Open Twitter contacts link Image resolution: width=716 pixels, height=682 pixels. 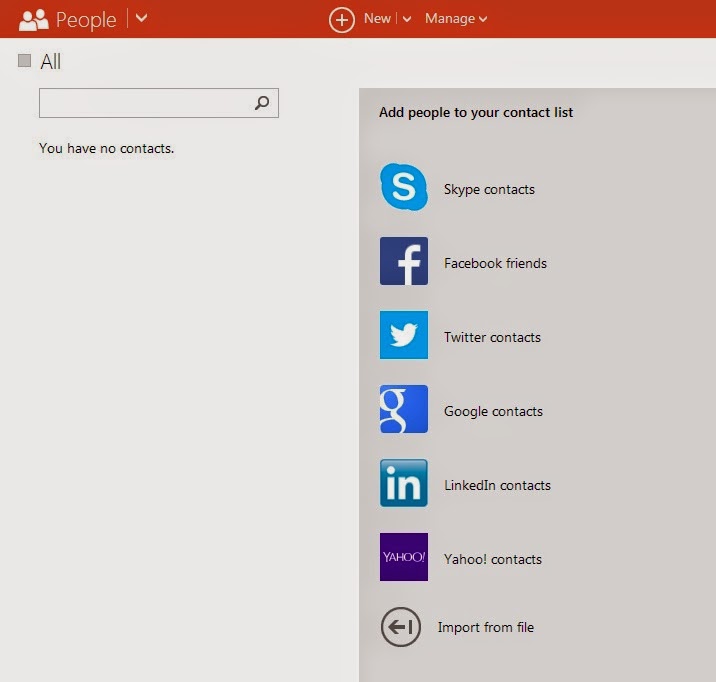(492, 337)
